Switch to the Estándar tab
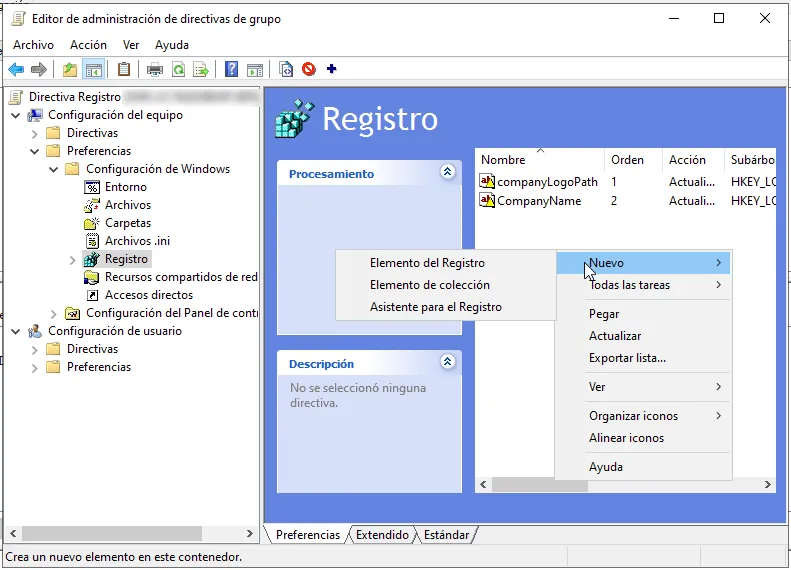The image size is (791, 570). (446, 535)
